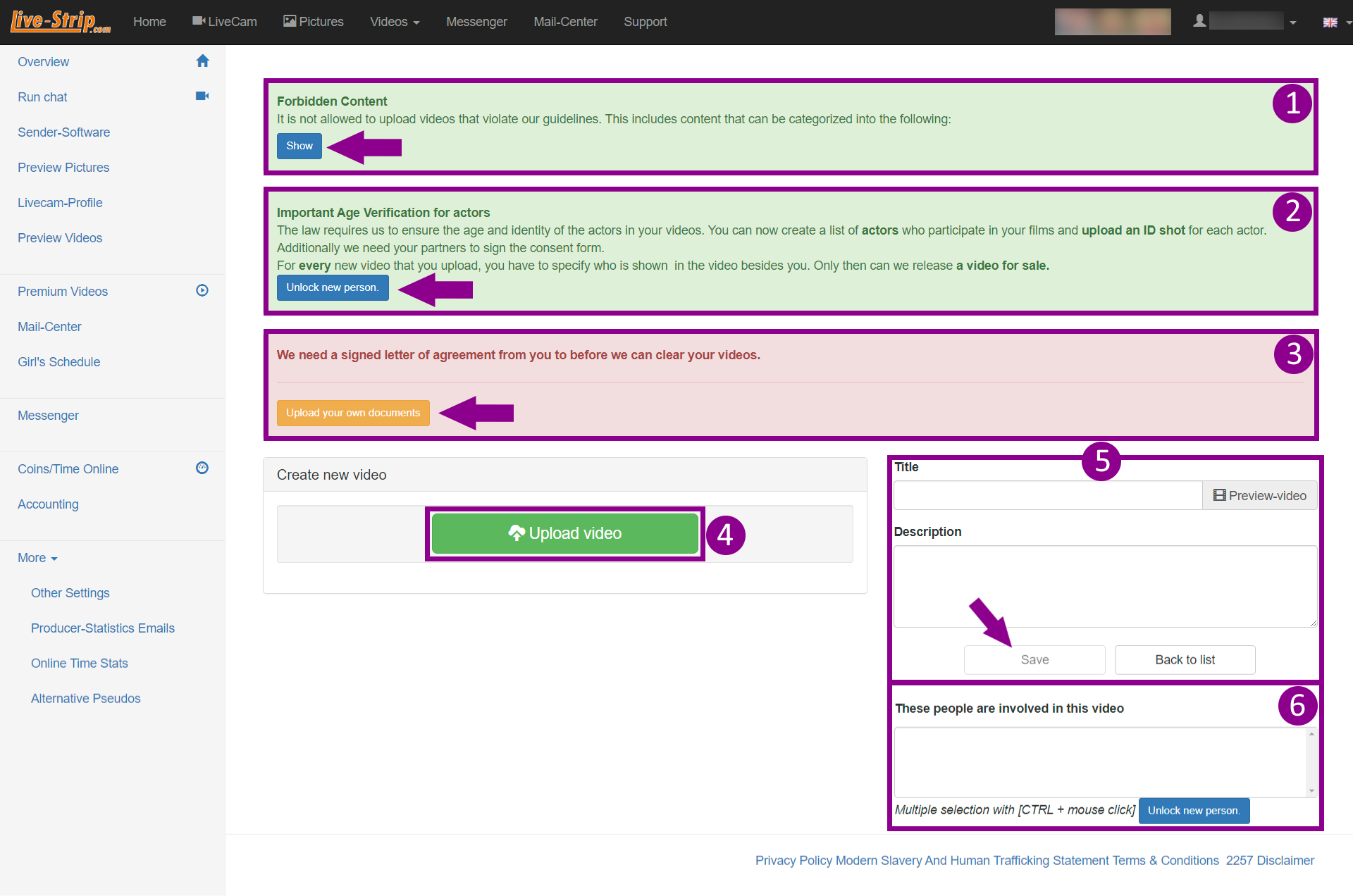Open the Privacy Policy footer link
Image resolution: width=1353 pixels, height=896 pixels.
[793, 861]
